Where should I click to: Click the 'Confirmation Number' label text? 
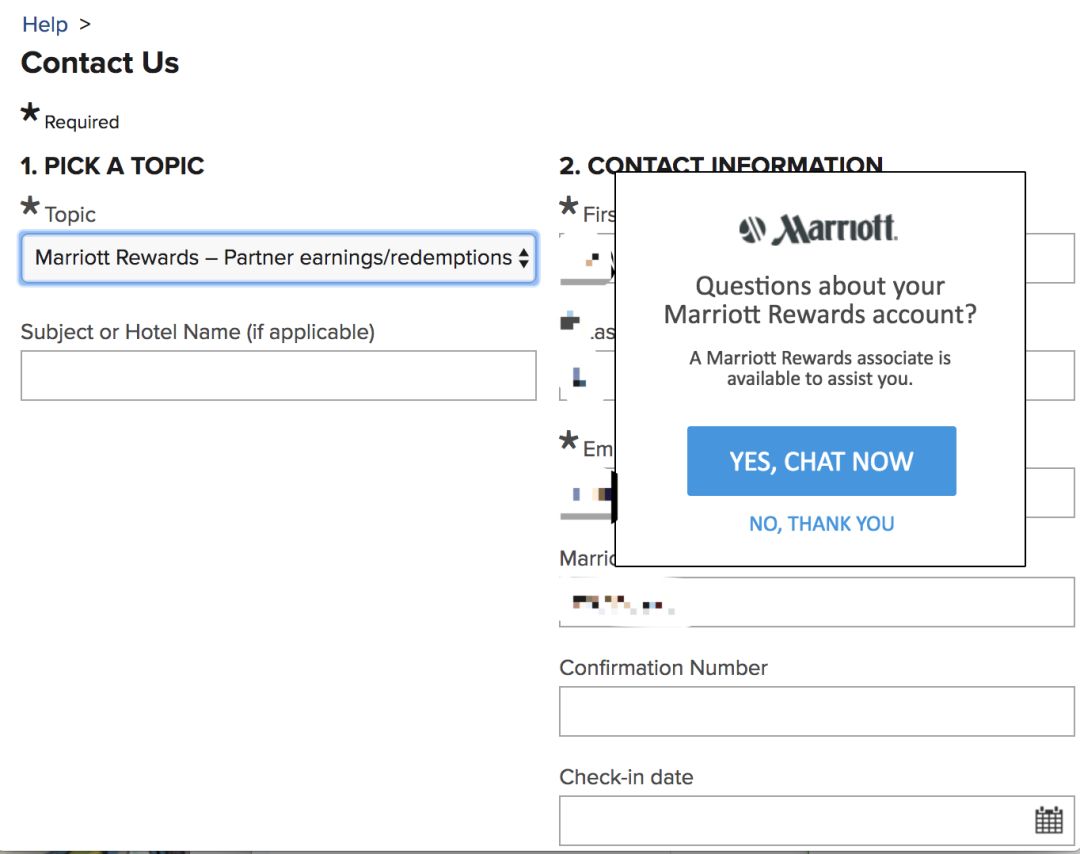(x=663, y=668)
